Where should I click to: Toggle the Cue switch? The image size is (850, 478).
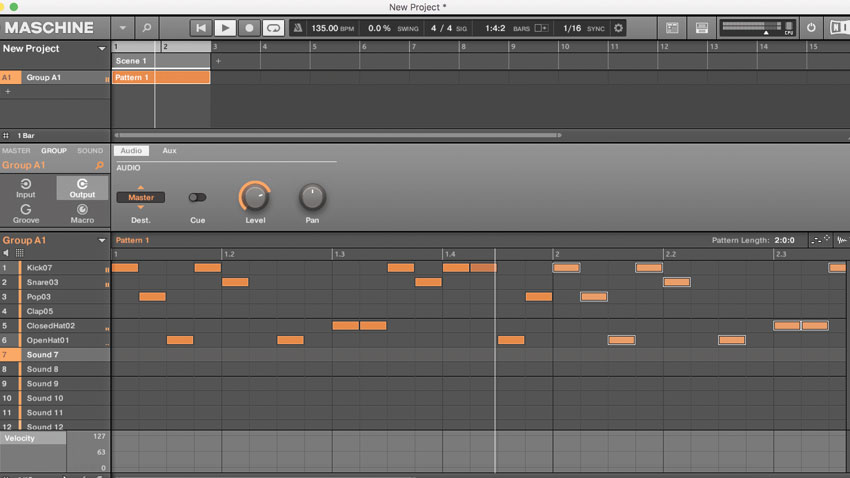click(197, 197)
